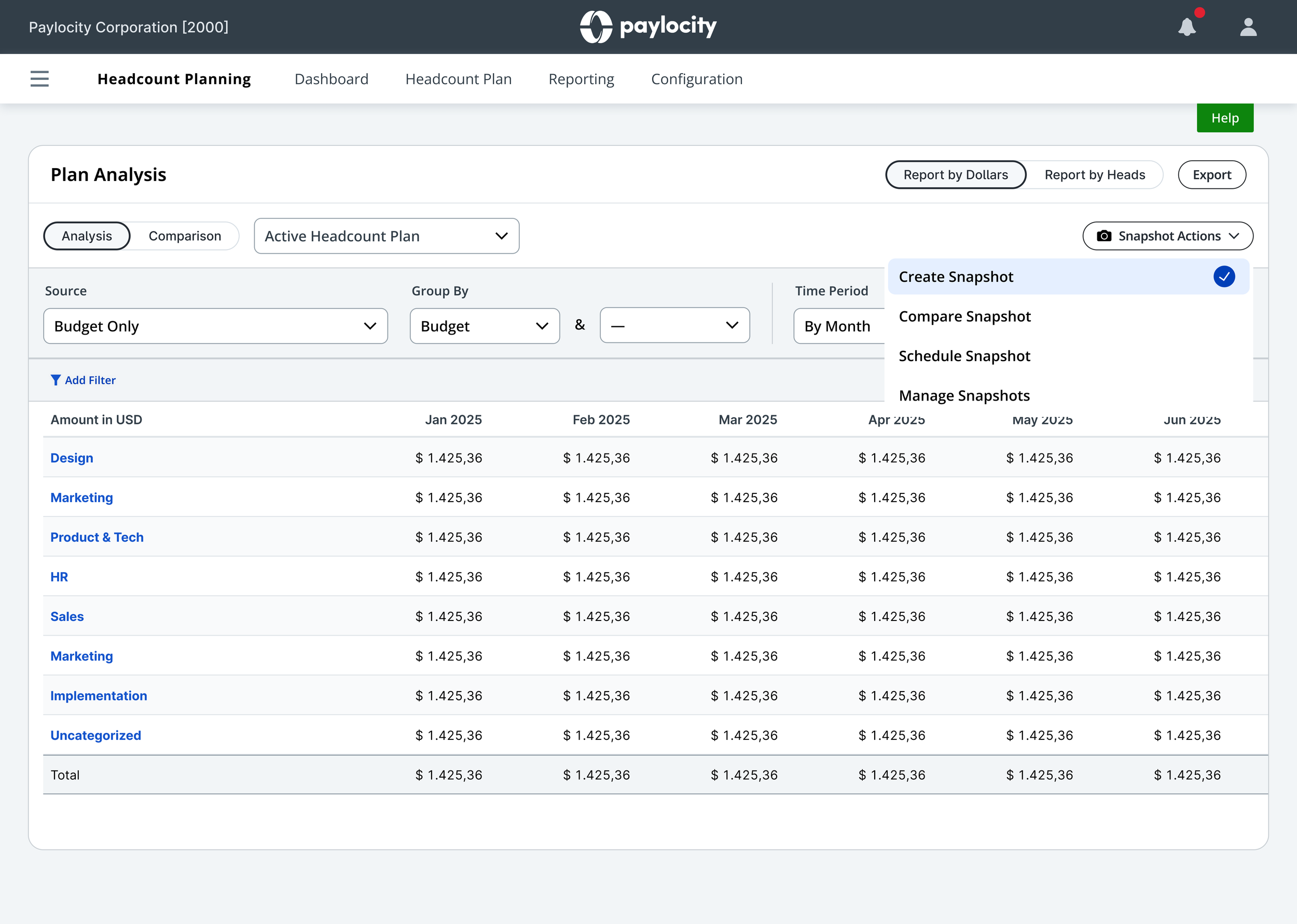Select Schedule Snapshot menu entry
Screen dimensions: 1297x924
(964, 356)
